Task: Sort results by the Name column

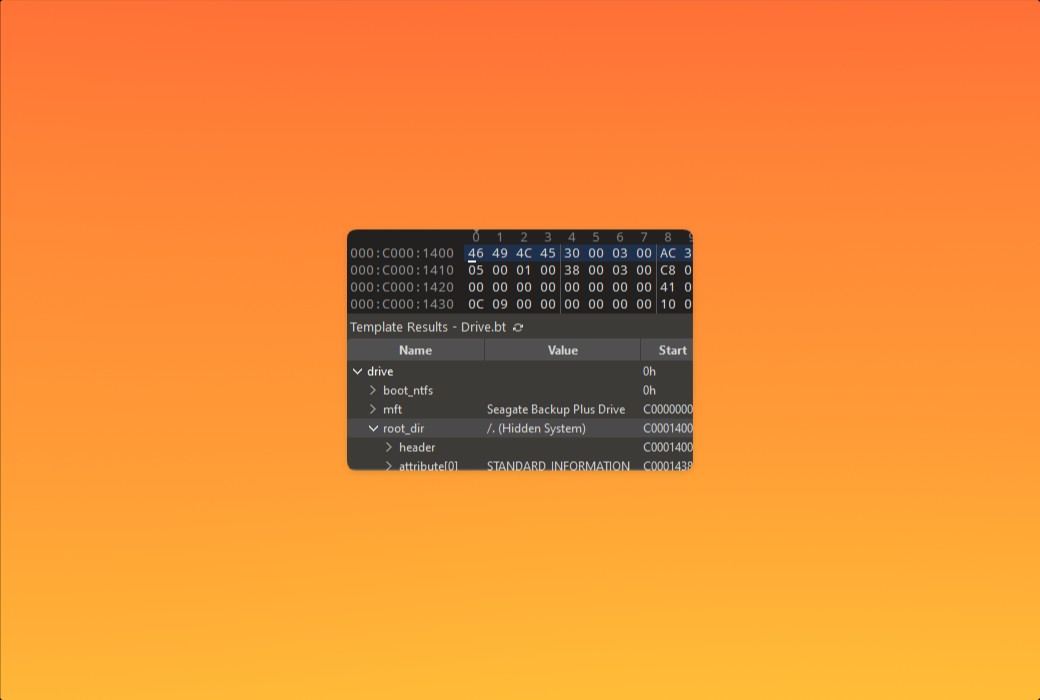Action: 415,349
